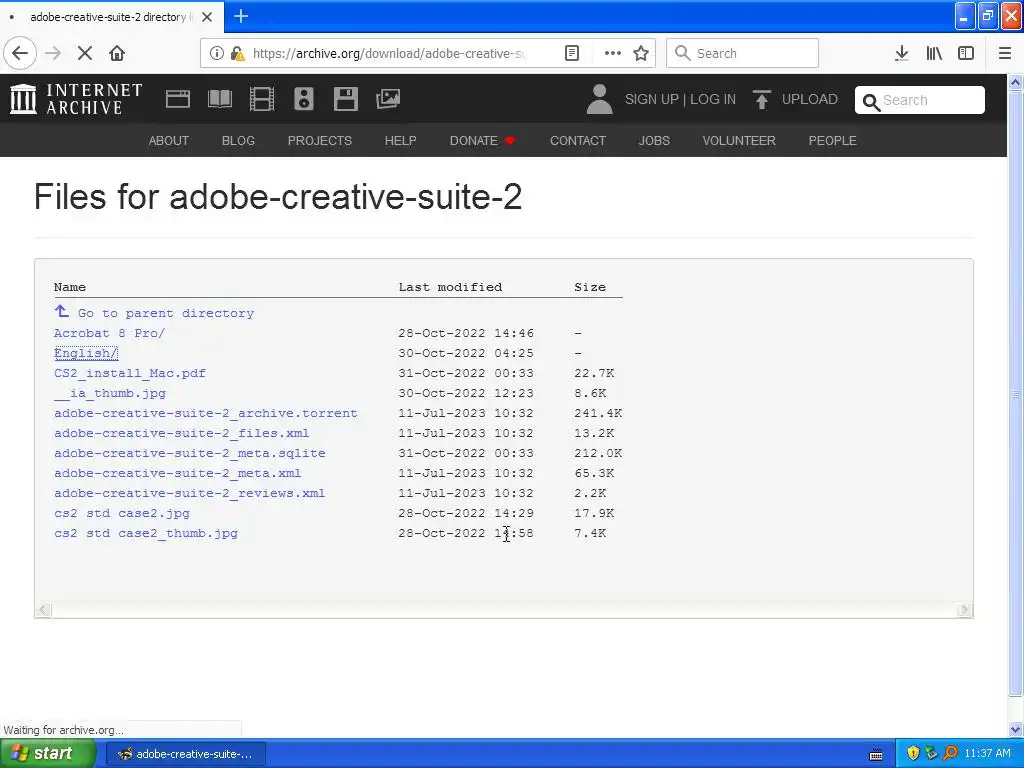Screen dimensions: 1024x768
Task: Click the size value 241.4K
Action: pos(598,413)
